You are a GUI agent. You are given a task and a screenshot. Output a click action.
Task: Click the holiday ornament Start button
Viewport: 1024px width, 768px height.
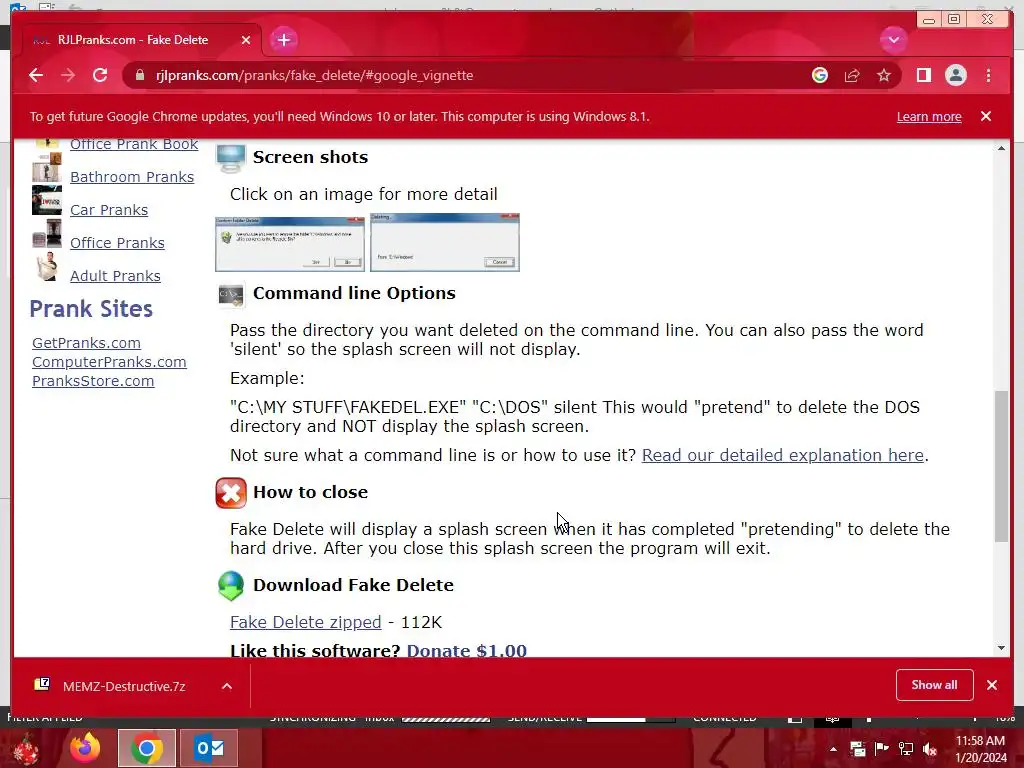(x=26, y=748)
